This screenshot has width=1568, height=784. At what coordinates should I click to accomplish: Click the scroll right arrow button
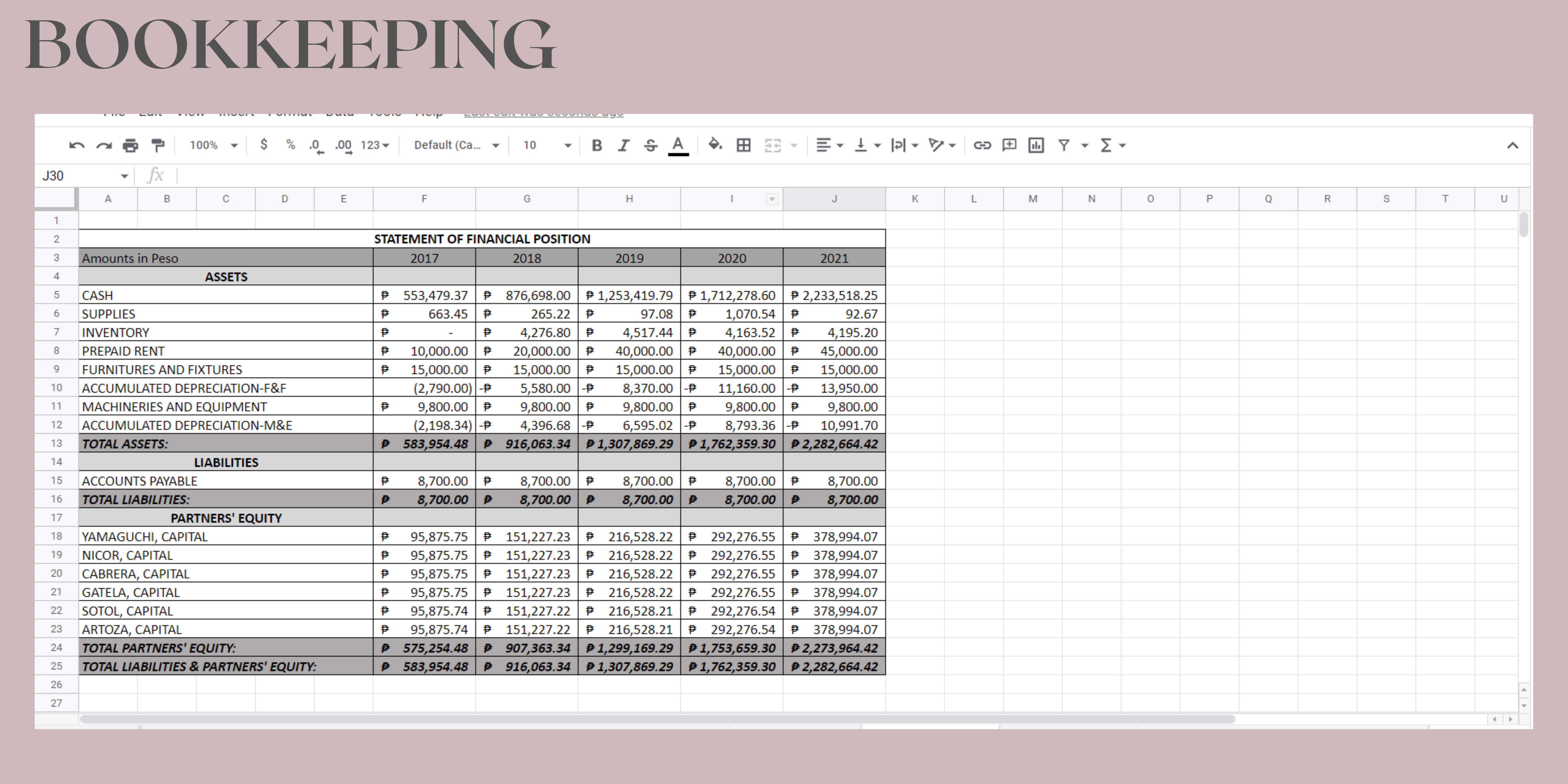pyautogui.click(x=1510, y=720)
